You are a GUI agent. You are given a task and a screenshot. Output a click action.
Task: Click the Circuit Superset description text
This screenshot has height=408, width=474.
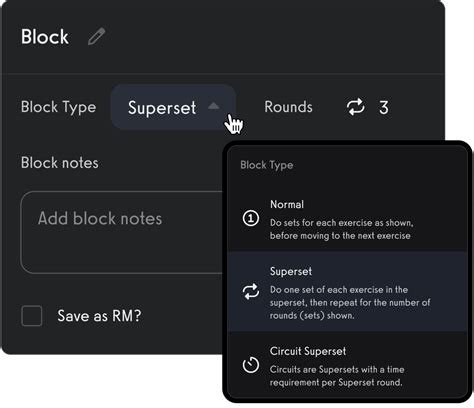point(337,376)
